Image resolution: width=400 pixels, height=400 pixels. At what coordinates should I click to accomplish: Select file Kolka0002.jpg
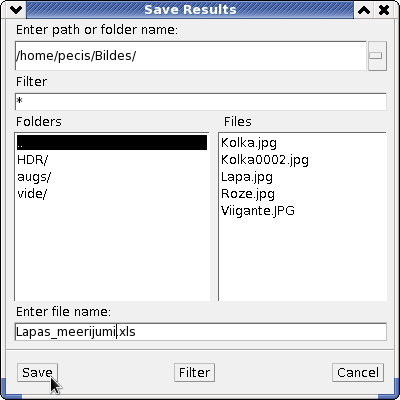coord(265,160)
